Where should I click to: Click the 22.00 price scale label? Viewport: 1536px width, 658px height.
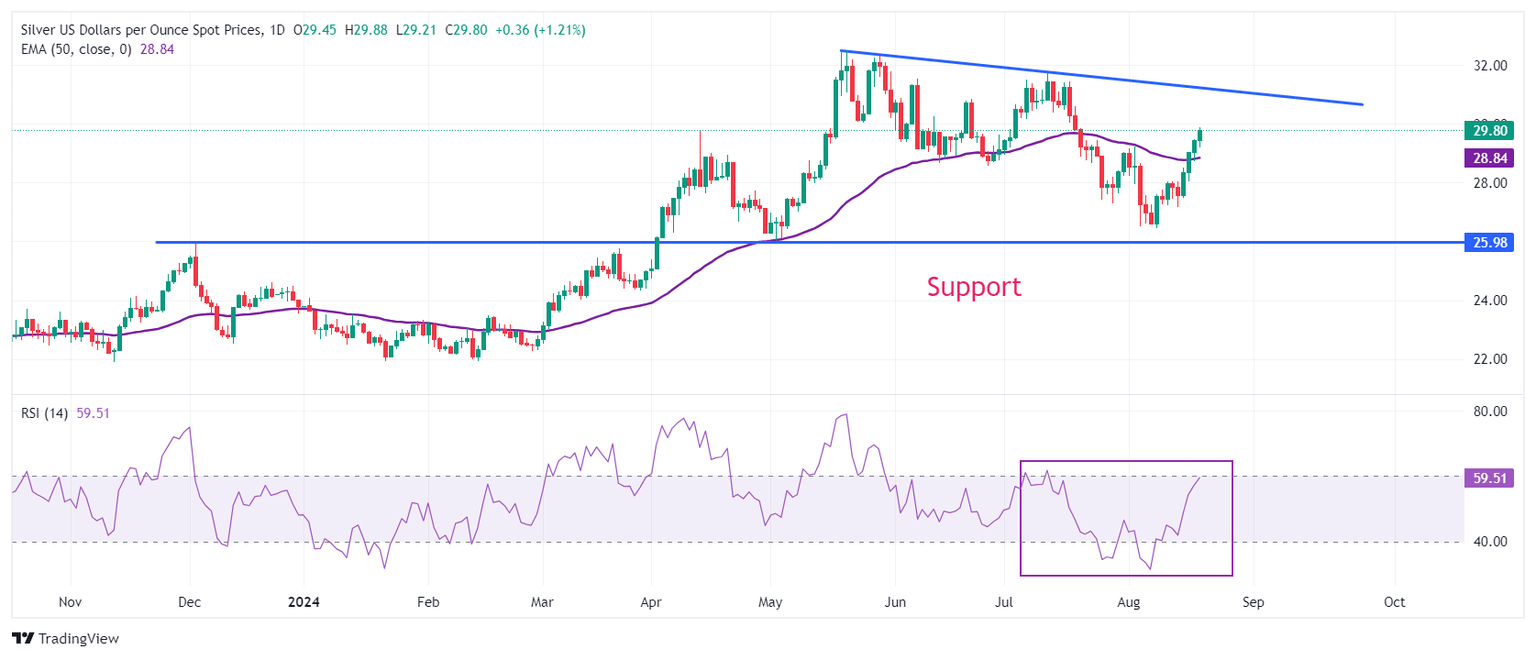click(1489, 359)
